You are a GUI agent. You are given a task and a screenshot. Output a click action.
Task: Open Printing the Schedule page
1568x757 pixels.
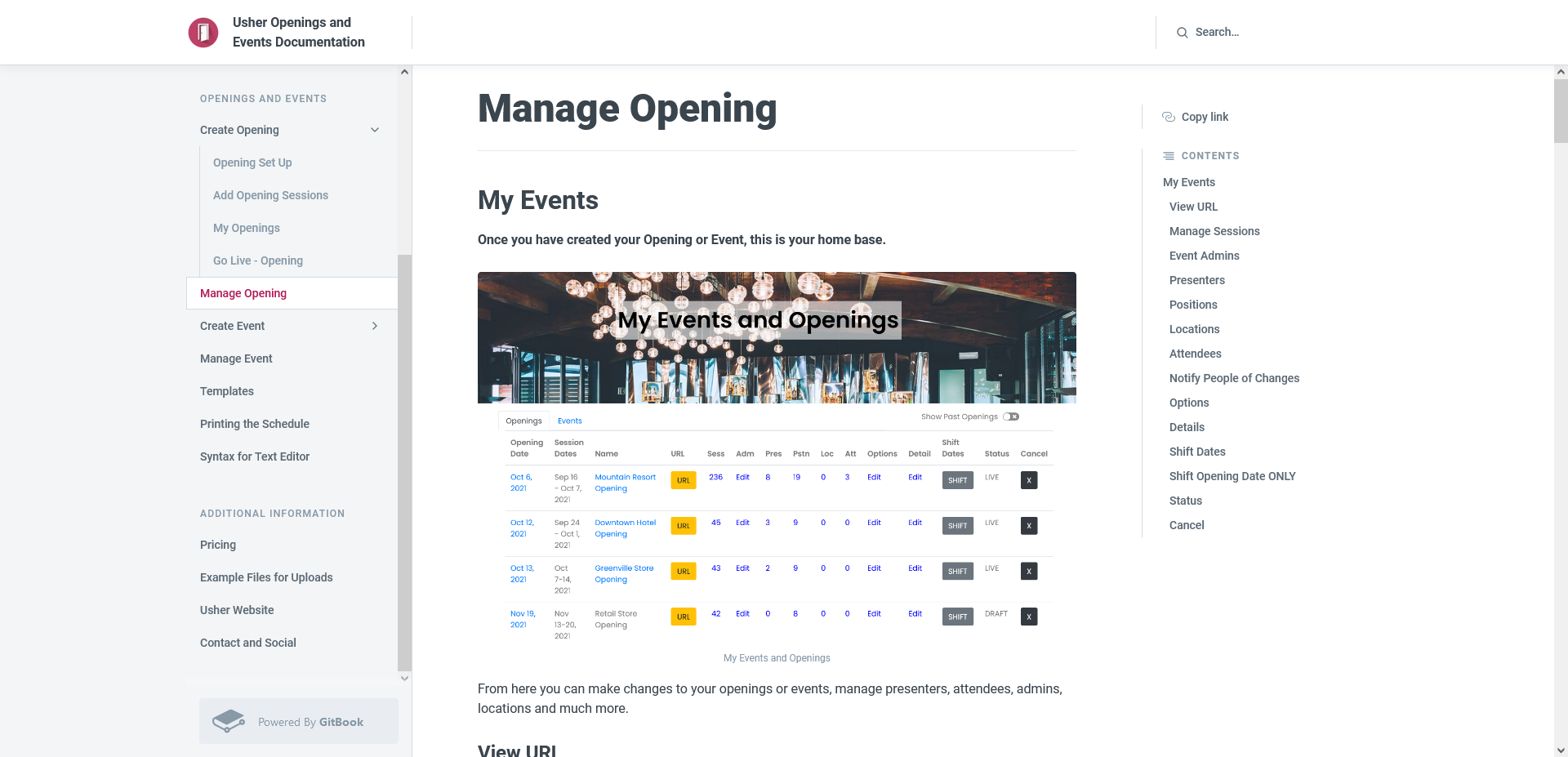pos(255,424)
